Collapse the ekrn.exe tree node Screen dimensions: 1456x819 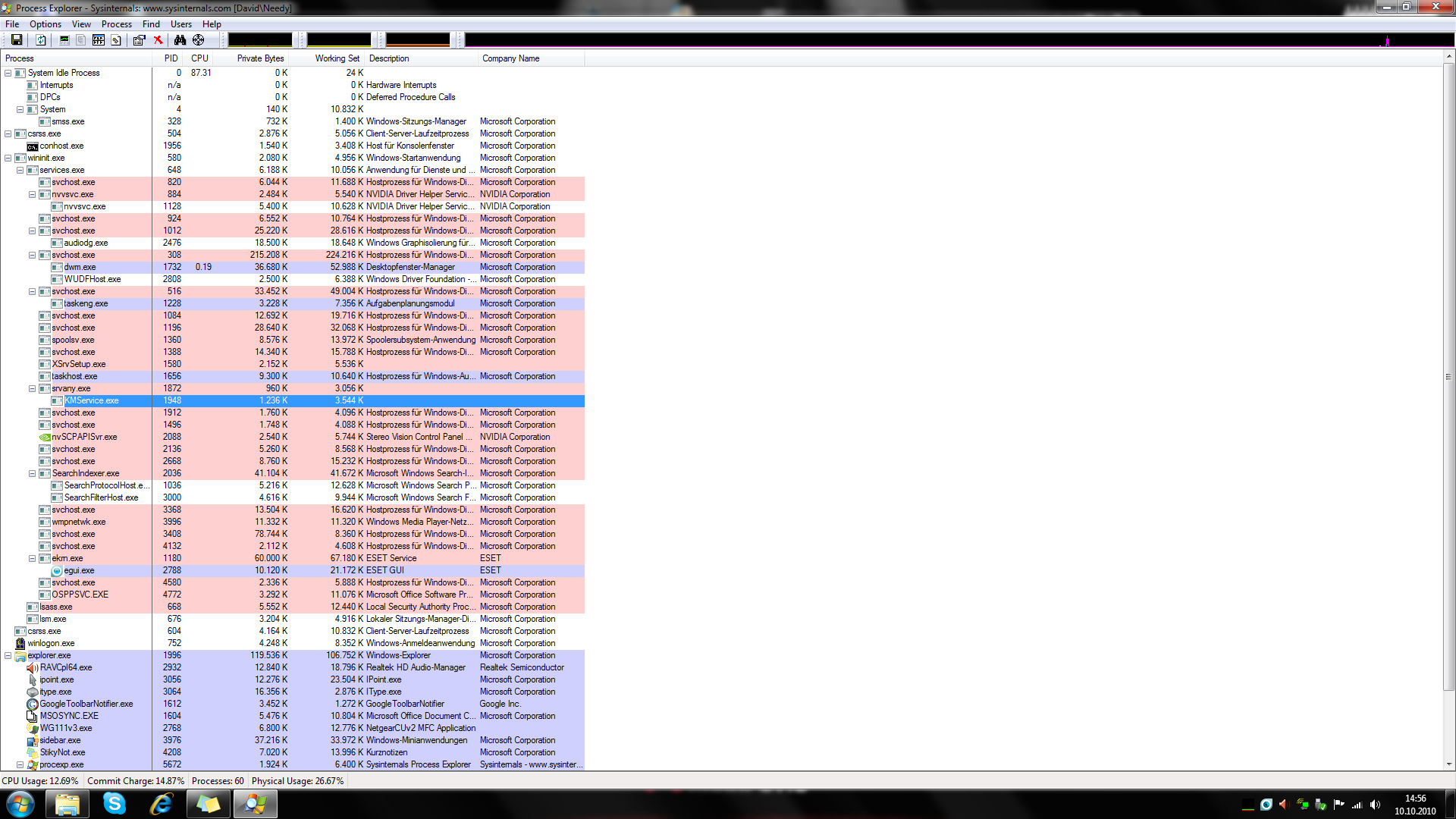click(x=33, y=558)
